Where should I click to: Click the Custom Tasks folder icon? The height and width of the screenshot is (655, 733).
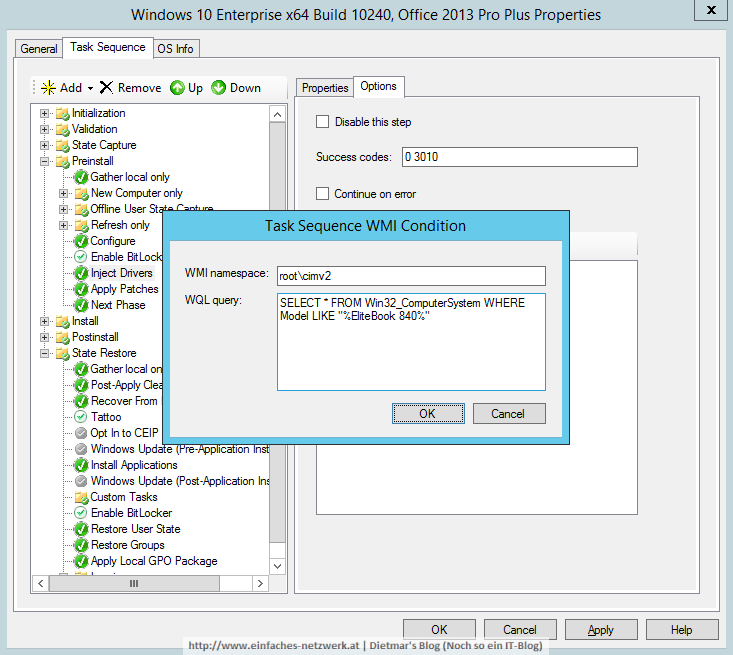pos(81,497)
